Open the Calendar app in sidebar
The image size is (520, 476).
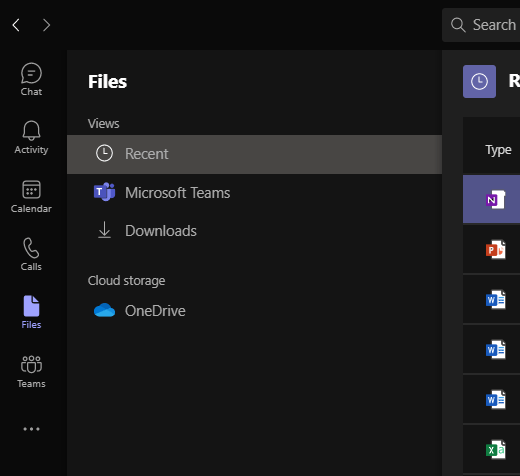tap(31, 197)
